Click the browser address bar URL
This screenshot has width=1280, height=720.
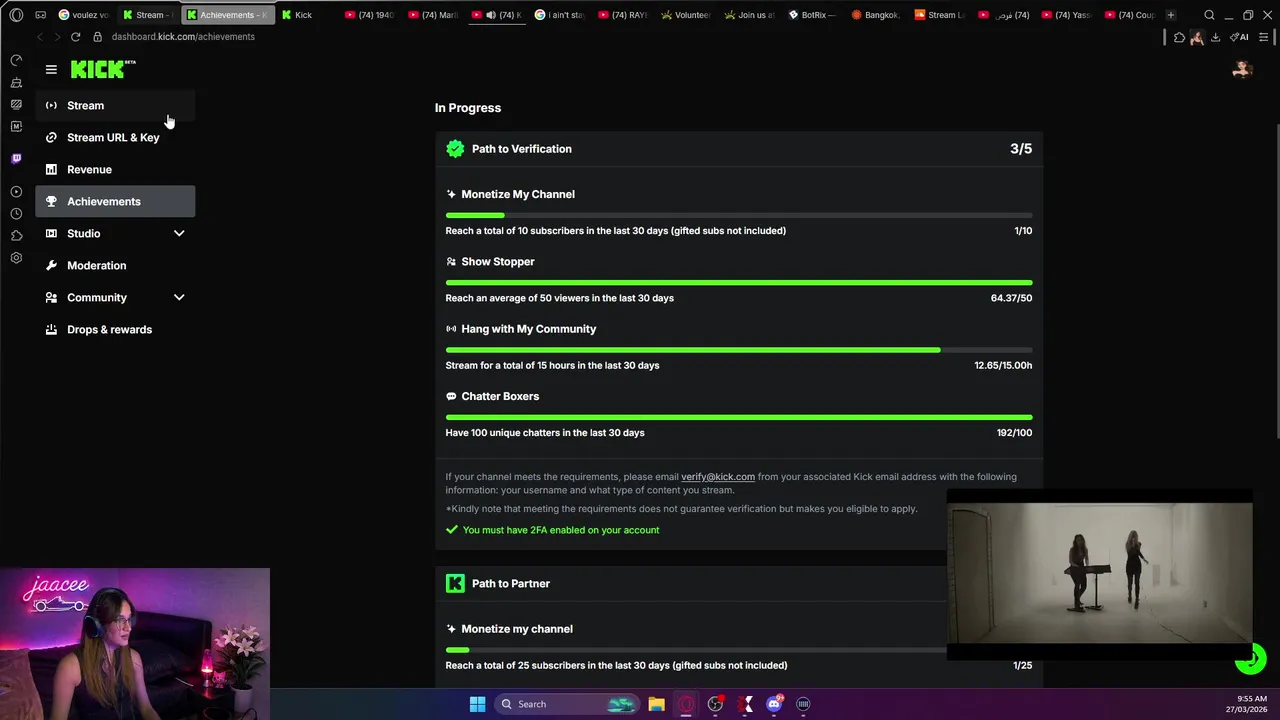[x=183, y=37]
